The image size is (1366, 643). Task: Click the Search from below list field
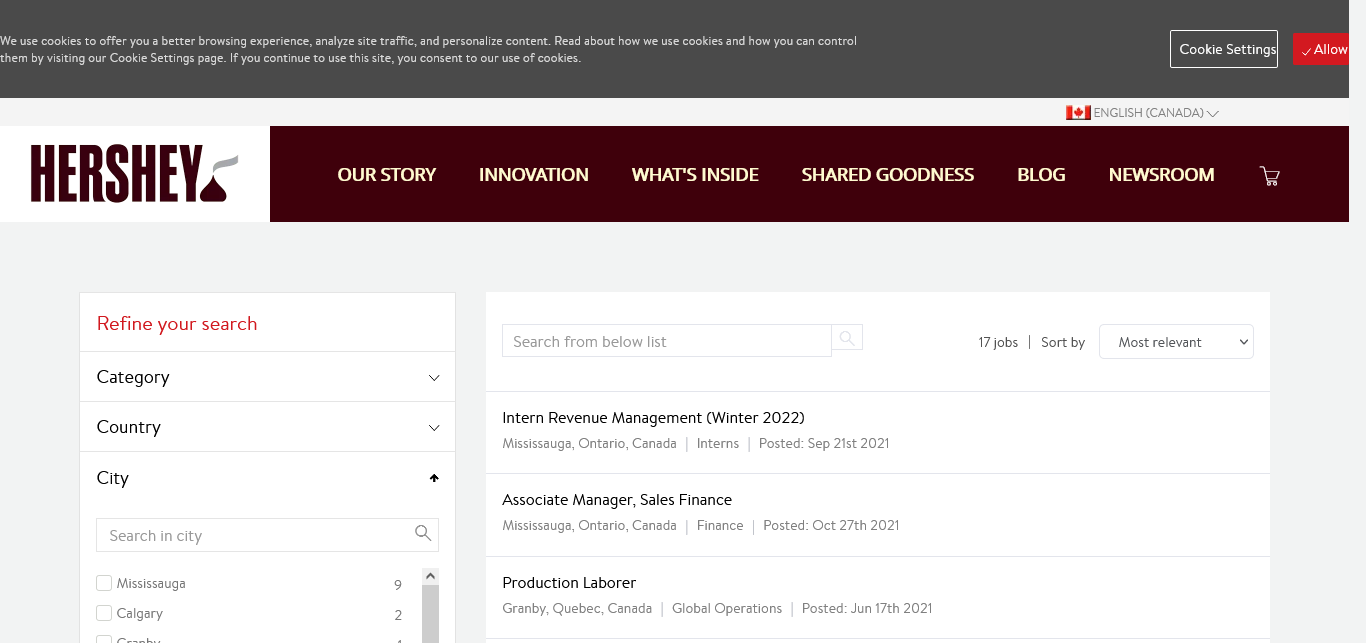[x=666, y=341]
